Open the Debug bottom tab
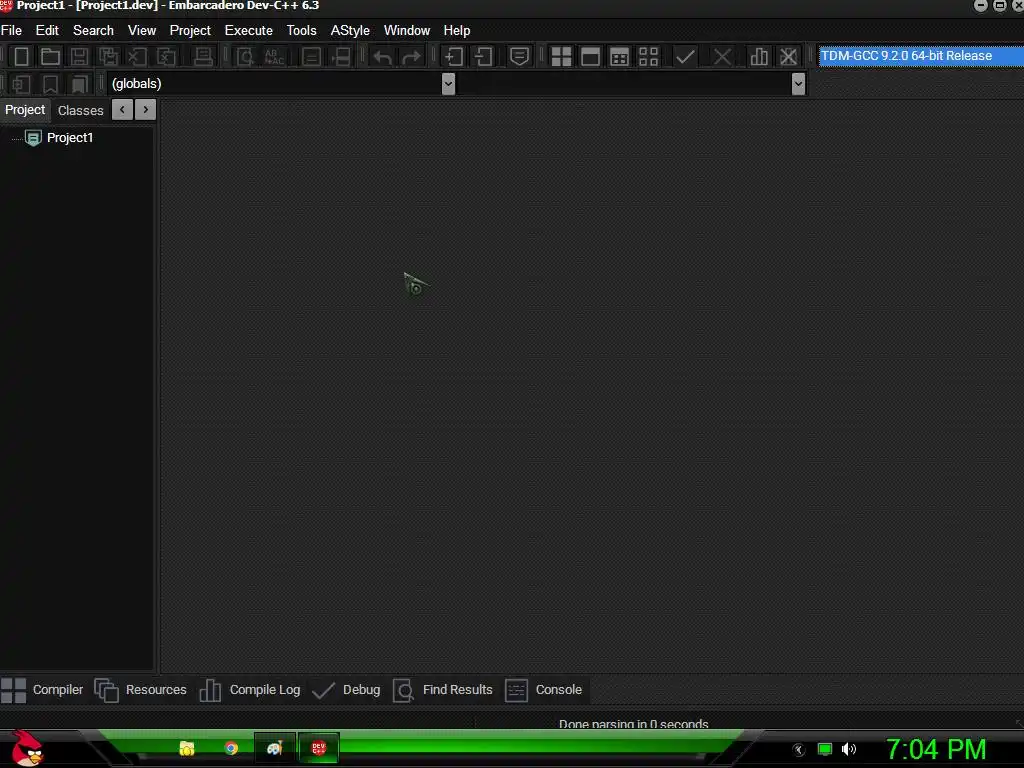This screenshot has height=768, width=1024. coord(346,690)
